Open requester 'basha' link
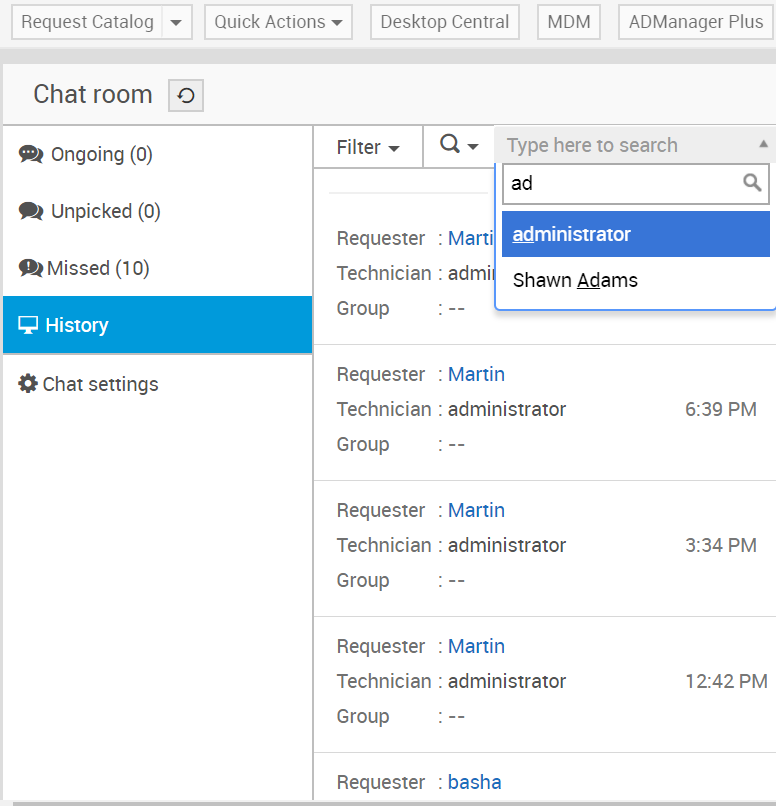Image resolution: width=776 pixels, height=806 pixels. point(474,782)
